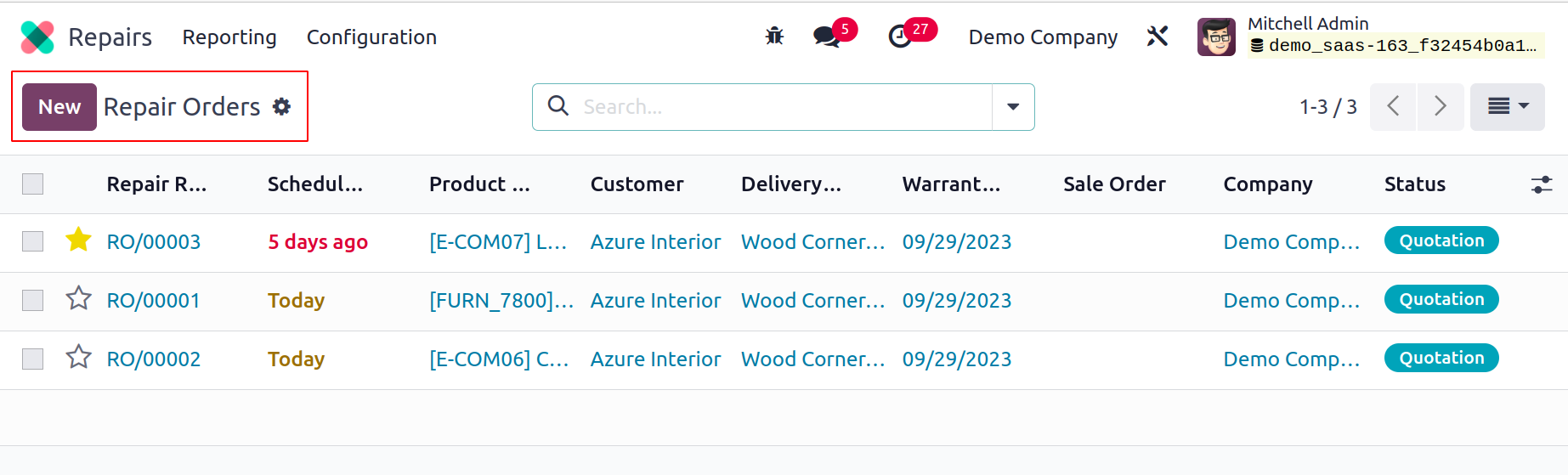Open the list view switcher dropdown
The height and width of the screenshot is (475, 1568).
(1508, 106)
